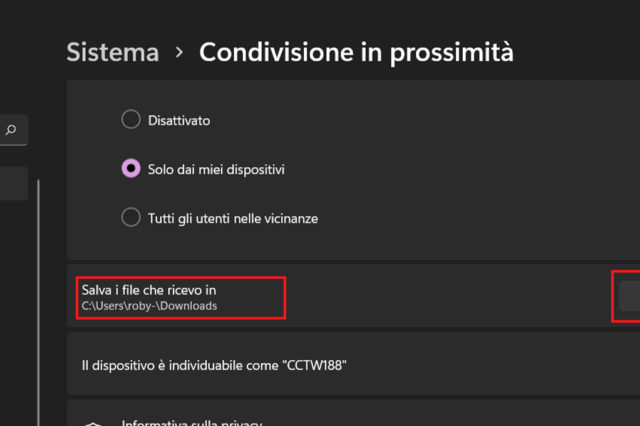Click the "CCTW188" device name text
This screenshot has height=426, width=640.
pyautogui.click(x=313, y=366)
